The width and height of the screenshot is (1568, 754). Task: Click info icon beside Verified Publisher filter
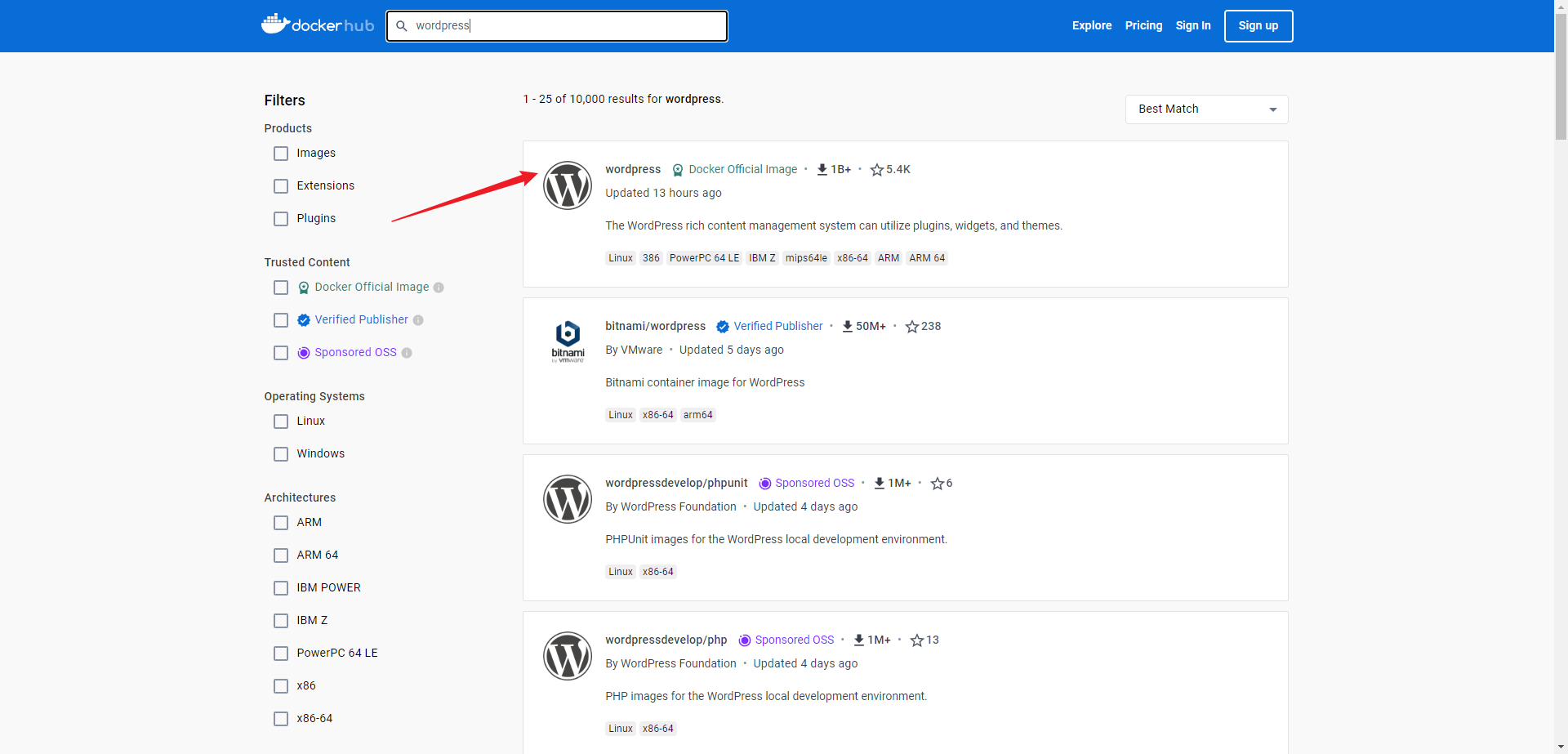point(418,320)
